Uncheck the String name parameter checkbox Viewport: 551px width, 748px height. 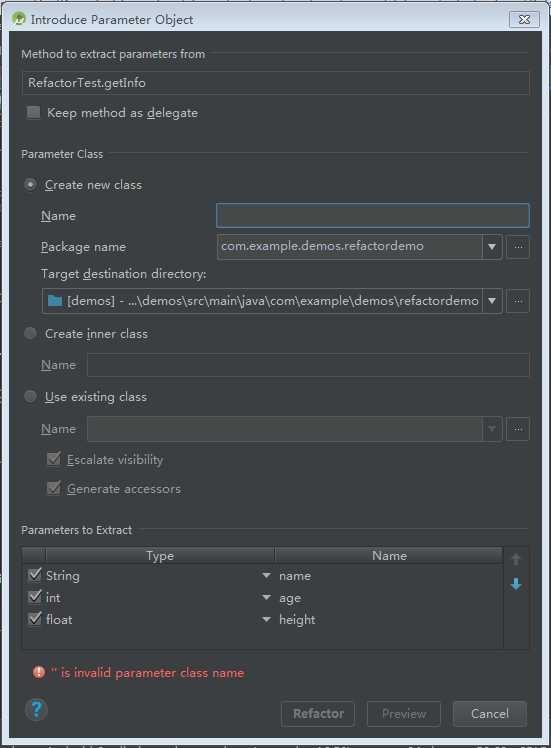(x=34, y=575)
